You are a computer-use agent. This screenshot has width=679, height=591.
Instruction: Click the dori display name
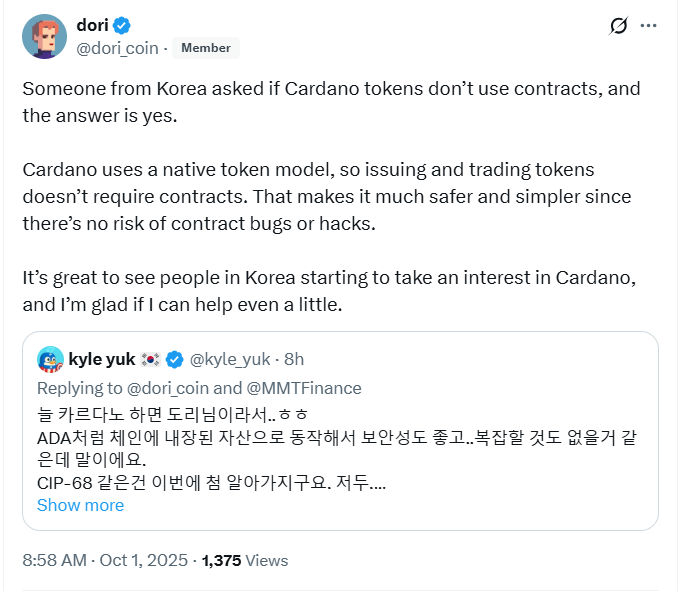click(x=92, y=25)
